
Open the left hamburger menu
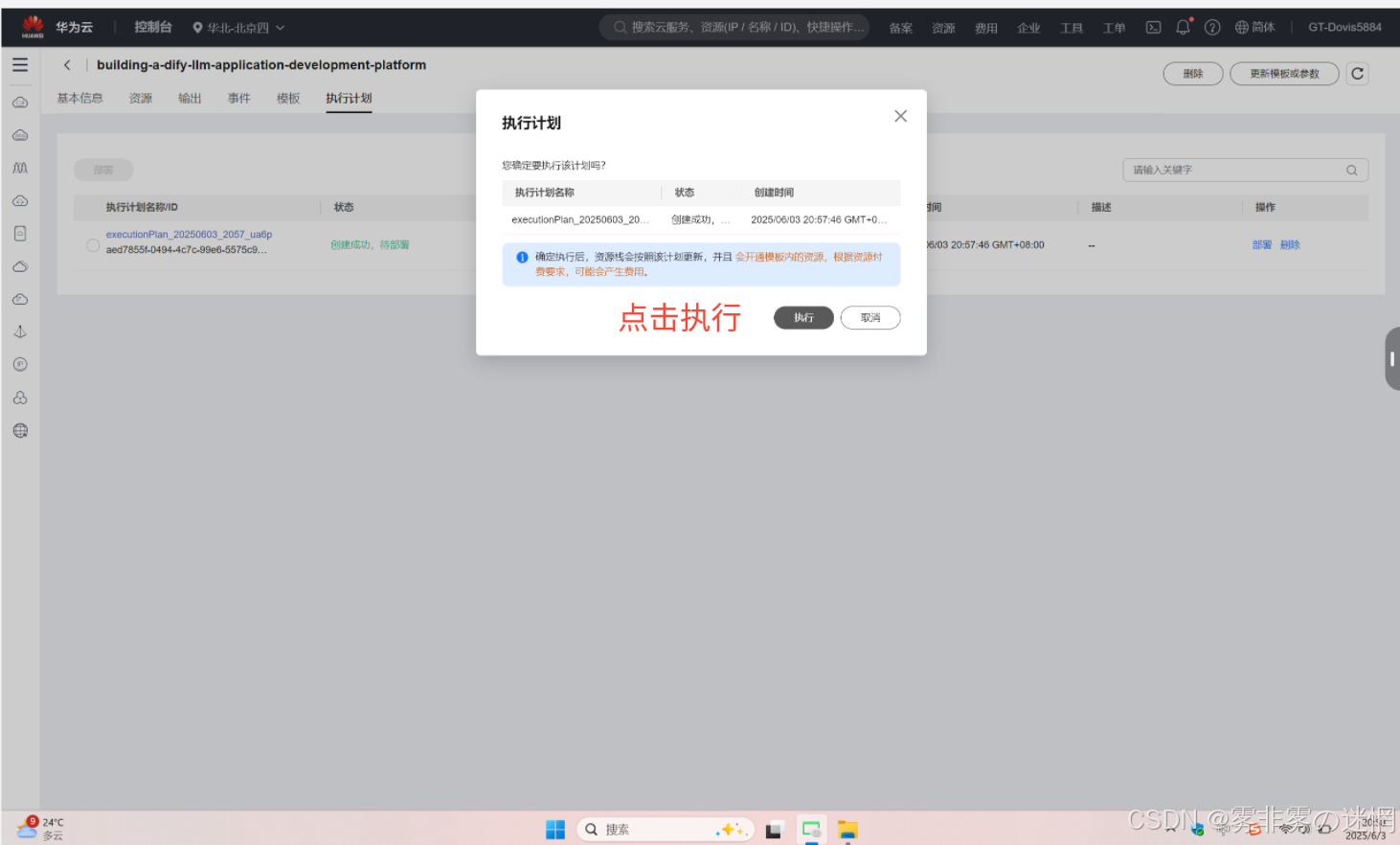point(20,65)
